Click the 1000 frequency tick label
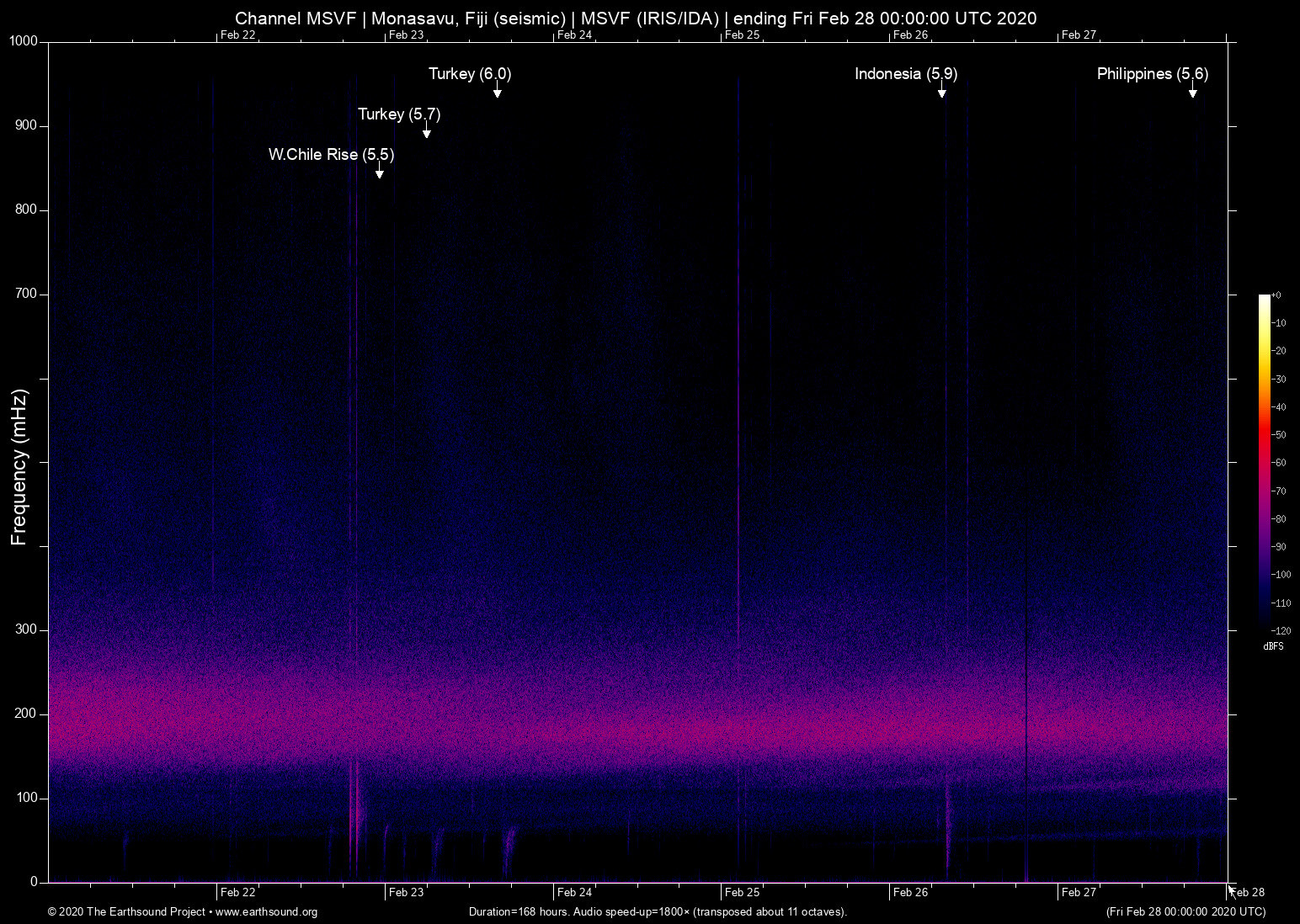This screenshot has height=924, width=1300. tap(22, 40)
